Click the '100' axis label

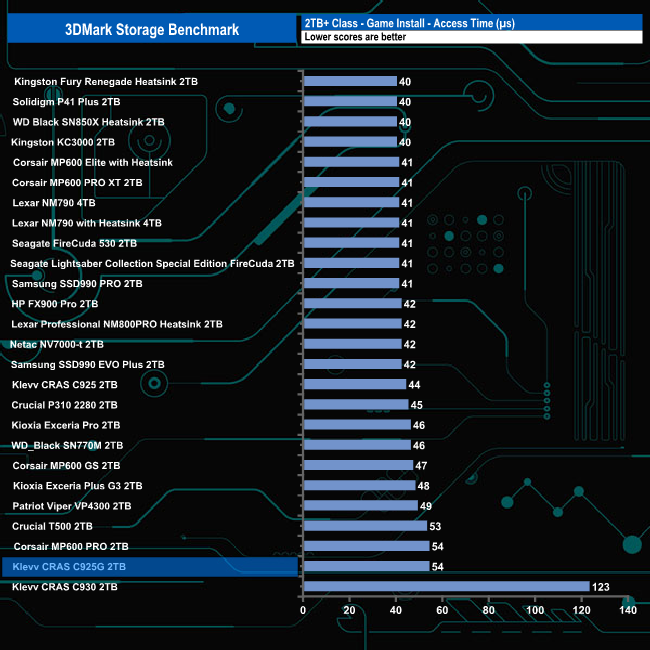(535, 610)
